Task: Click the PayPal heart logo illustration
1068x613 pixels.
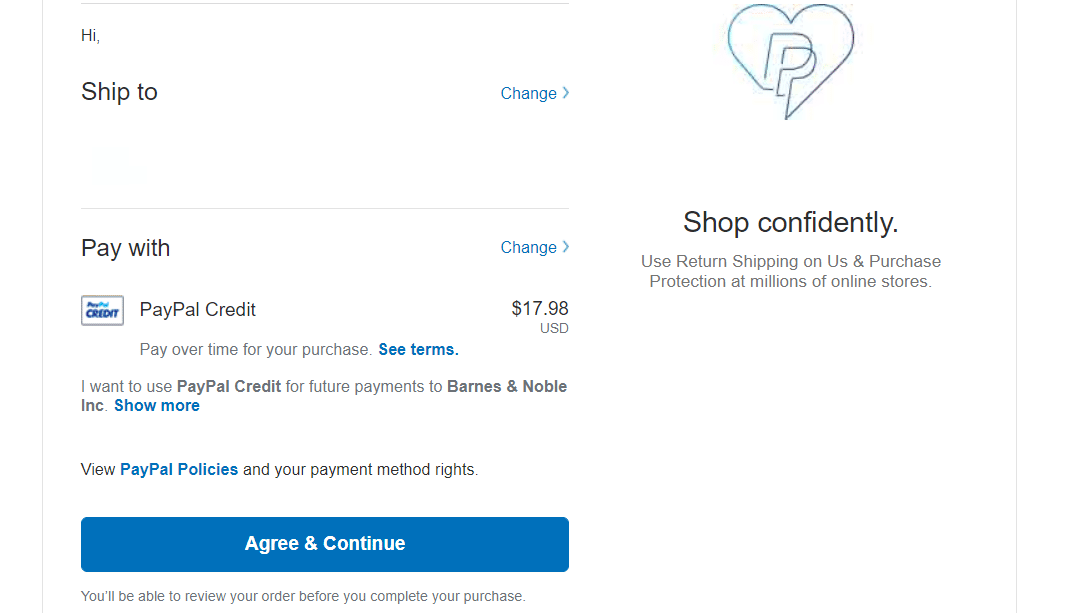Action: pyautogui.click(x=790, y=62)
